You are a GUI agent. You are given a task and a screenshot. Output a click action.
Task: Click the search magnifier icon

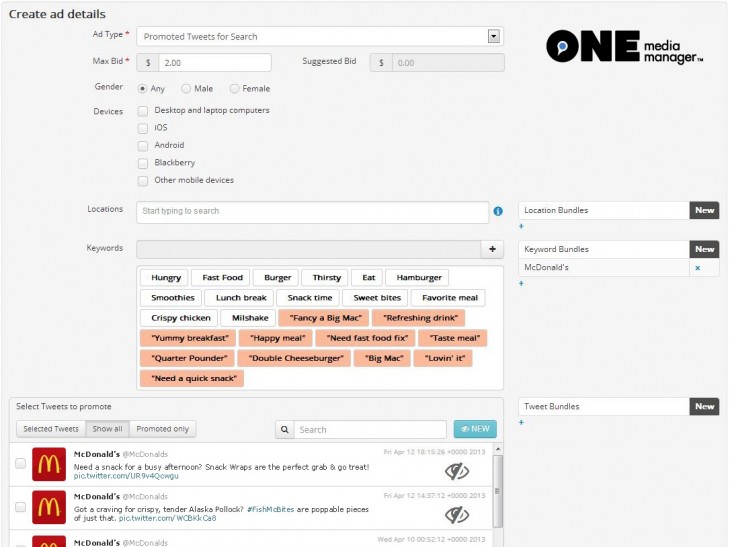[284, 429]
